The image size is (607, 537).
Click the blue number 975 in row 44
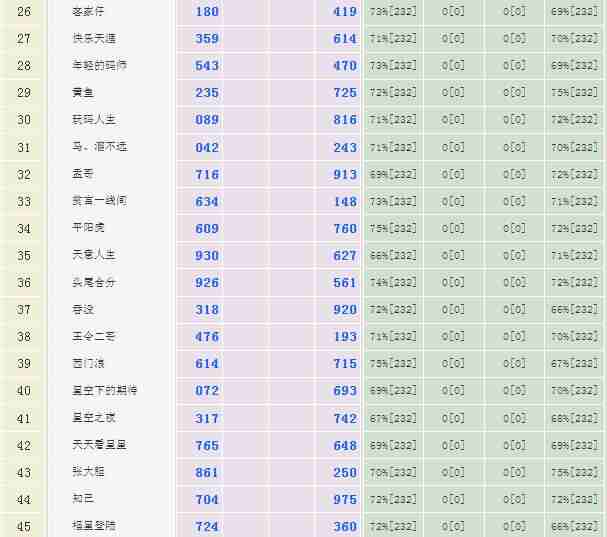point(344,499)
